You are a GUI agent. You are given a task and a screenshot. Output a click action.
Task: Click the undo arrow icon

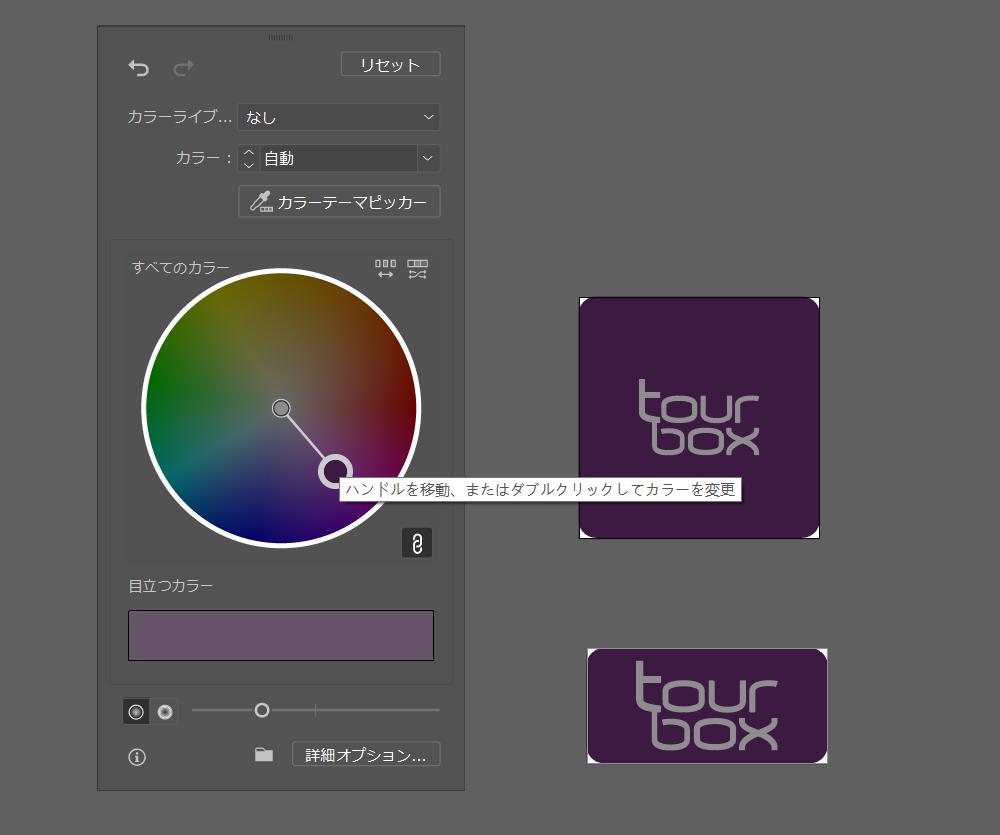coord(138,68)
